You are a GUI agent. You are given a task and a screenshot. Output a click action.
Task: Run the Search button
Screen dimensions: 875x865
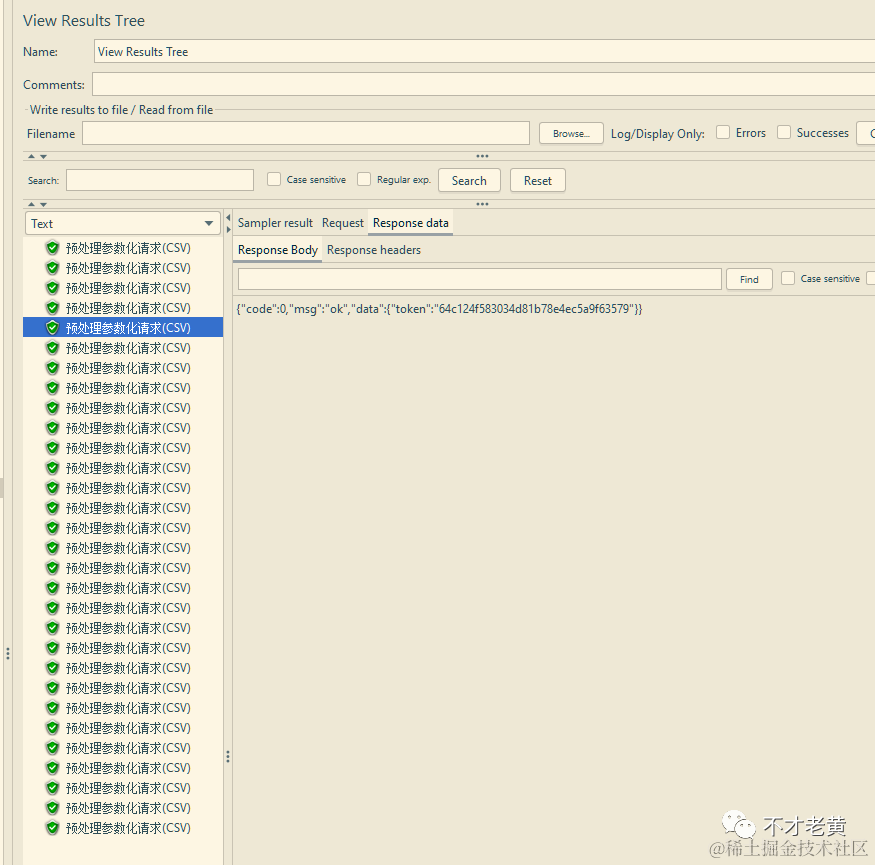[x=469, y=180]
